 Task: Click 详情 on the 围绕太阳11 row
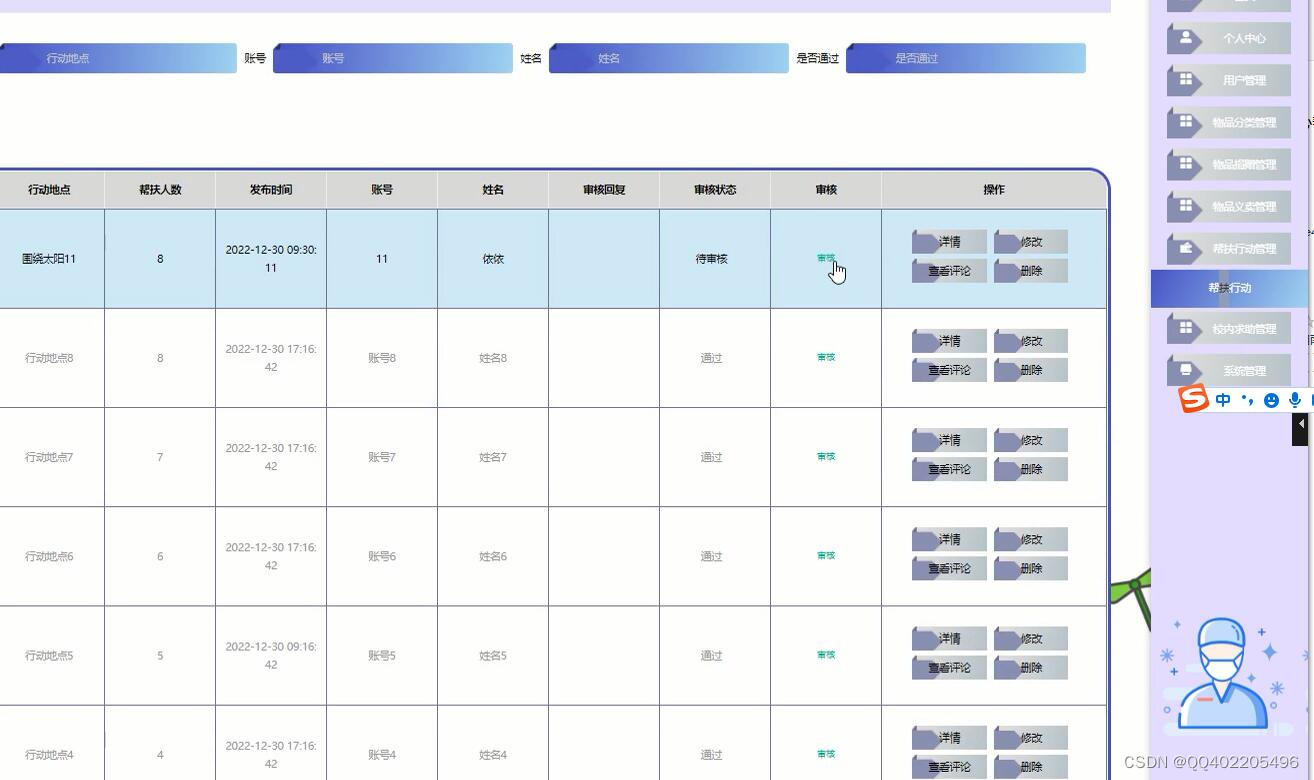(x=948, y=241)
